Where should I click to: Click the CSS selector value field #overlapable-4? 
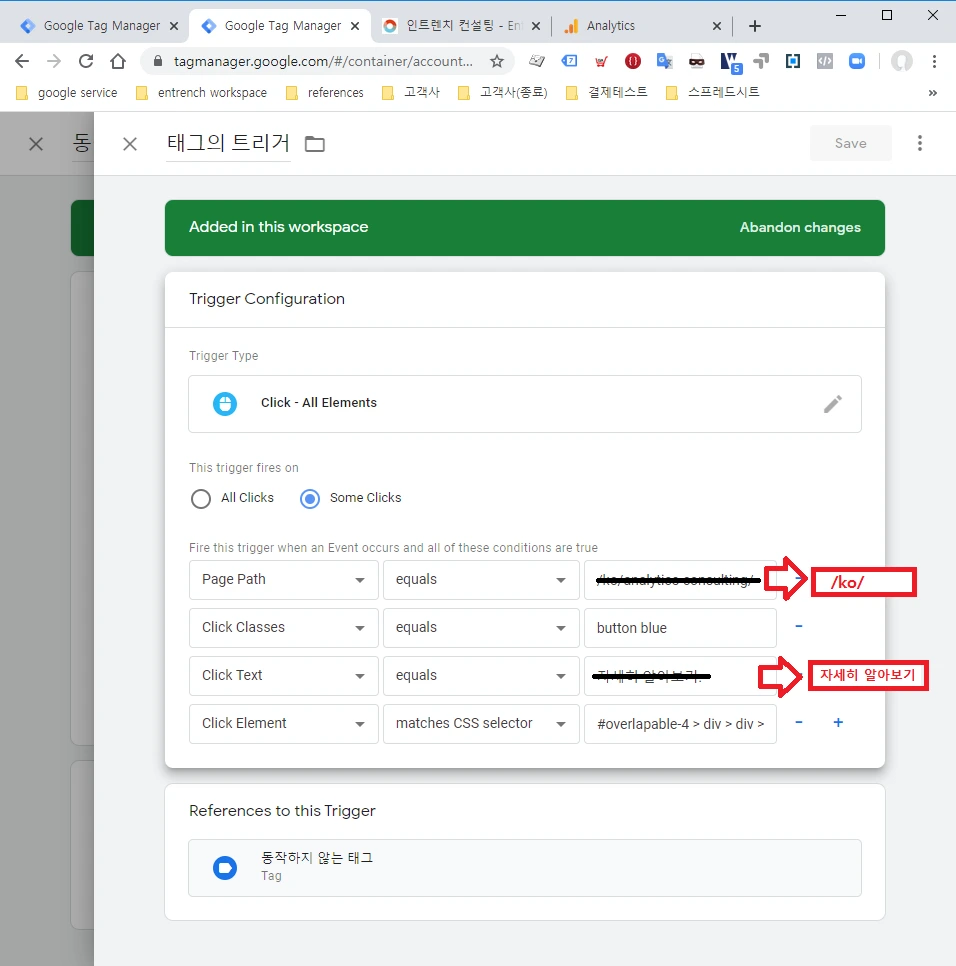point(680,724)
